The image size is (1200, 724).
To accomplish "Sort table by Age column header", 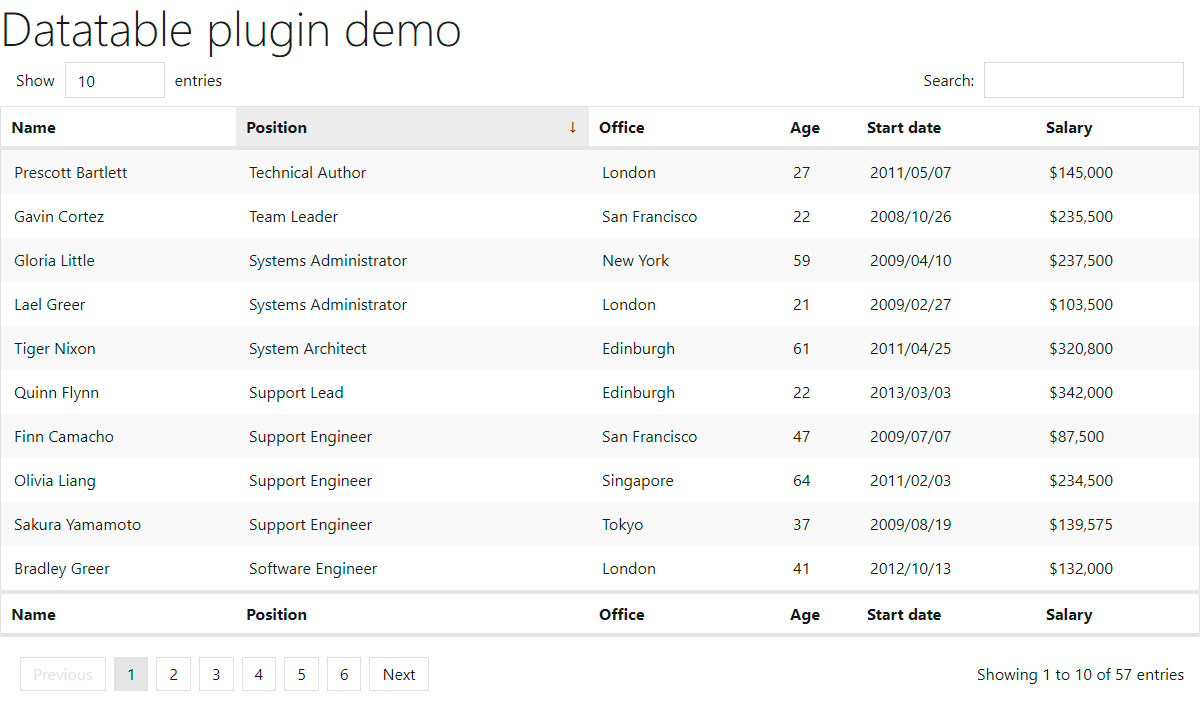I will [804, 127].
